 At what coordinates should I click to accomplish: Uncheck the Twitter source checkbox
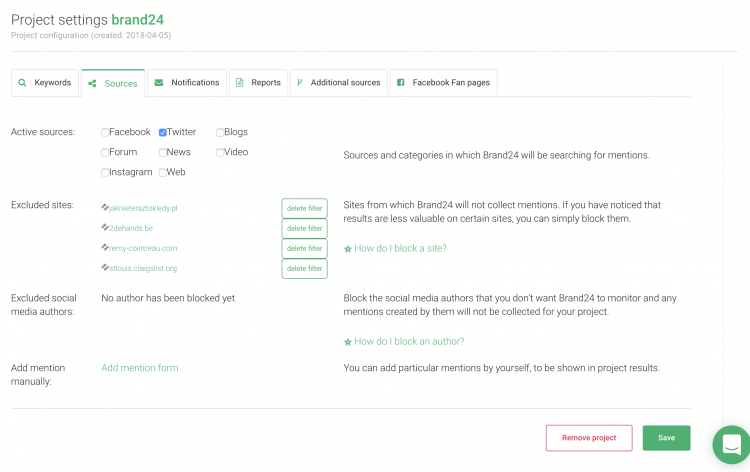163,132
